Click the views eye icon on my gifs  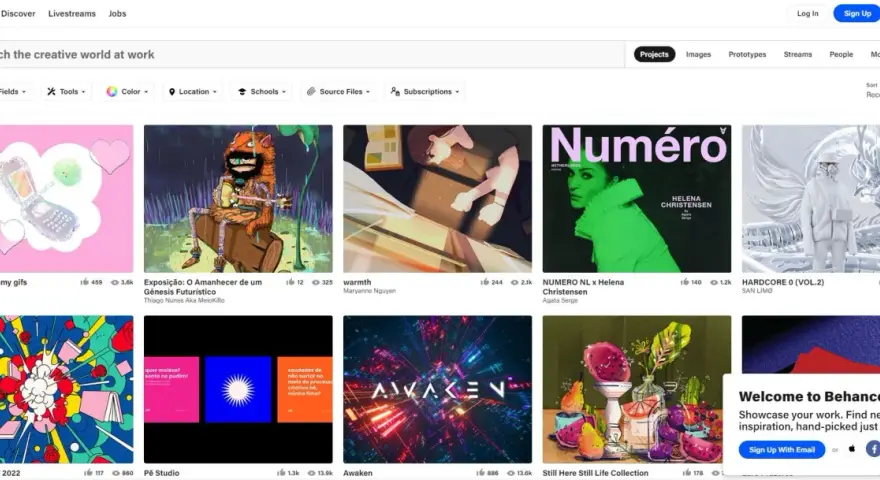(115, 282)
